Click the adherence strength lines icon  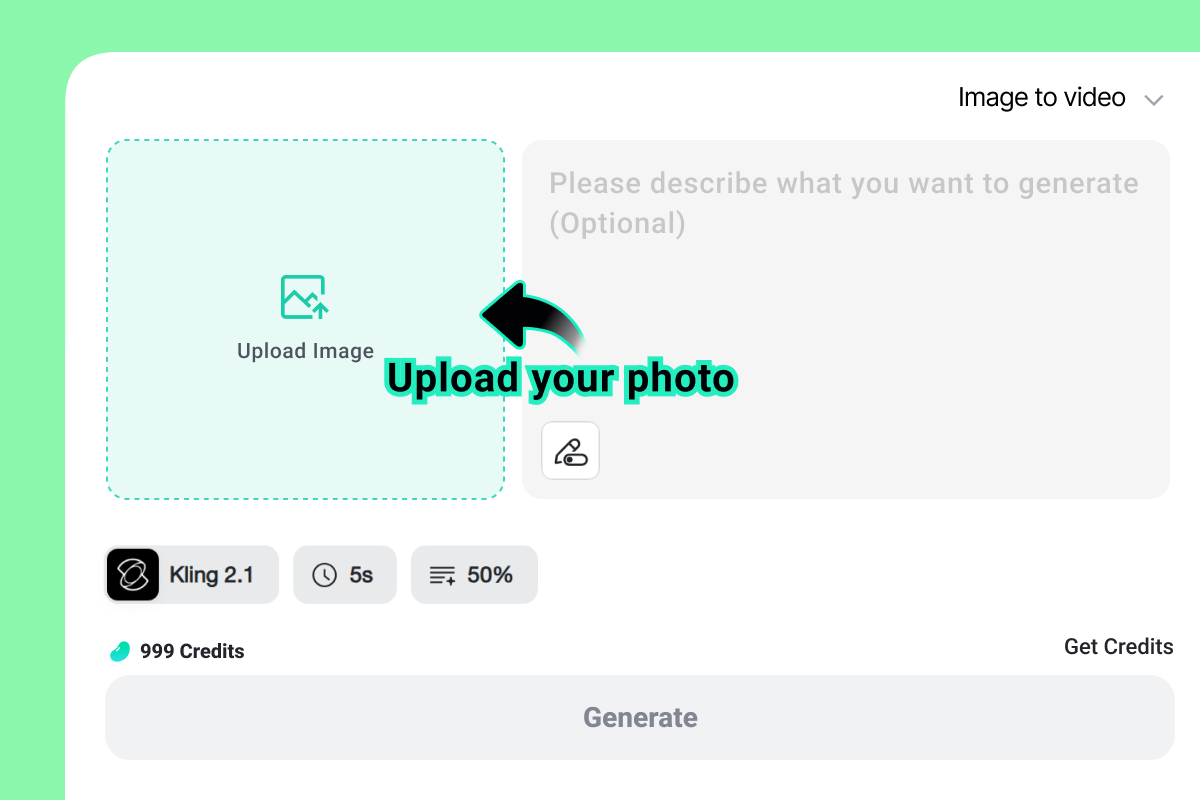click(440, 574)
